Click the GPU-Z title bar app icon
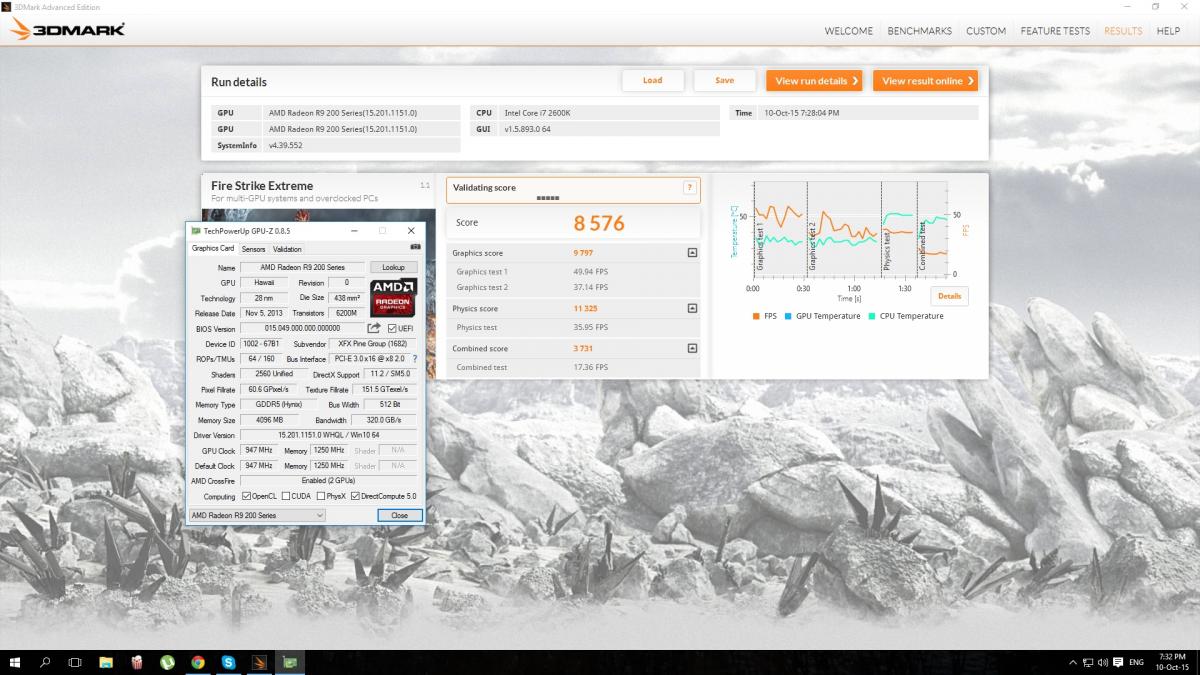The image size is (1200, 675). [x=196, y=230]
